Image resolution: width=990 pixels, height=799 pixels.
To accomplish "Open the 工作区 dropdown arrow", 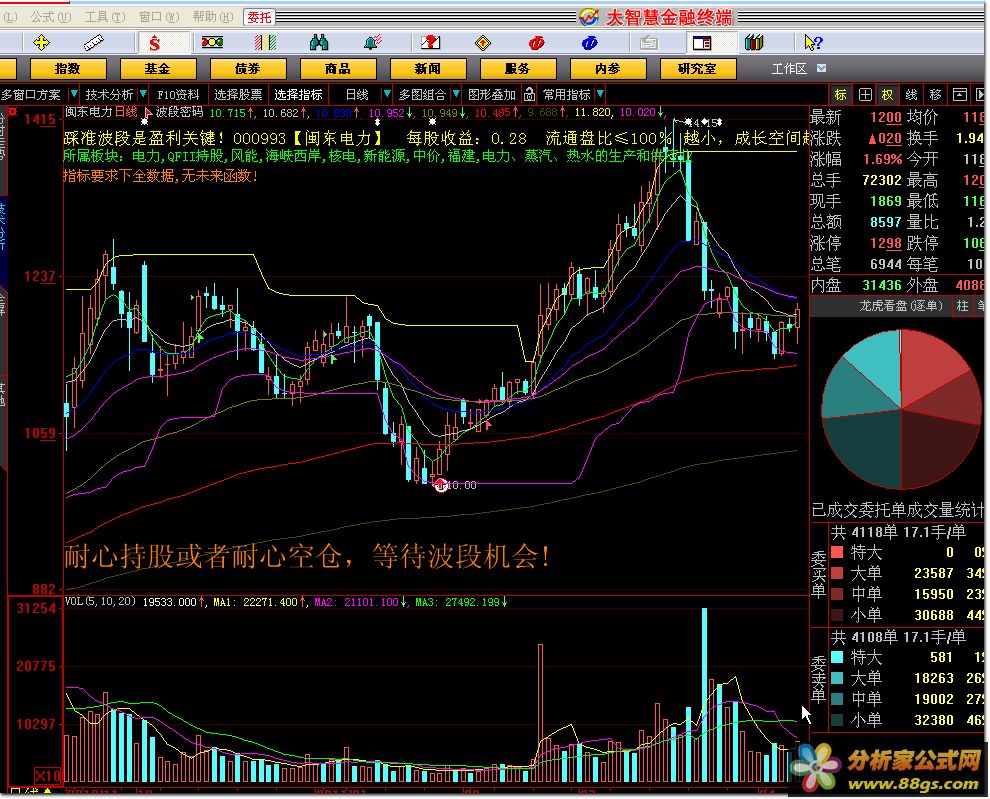I will [x=821, y=68].
